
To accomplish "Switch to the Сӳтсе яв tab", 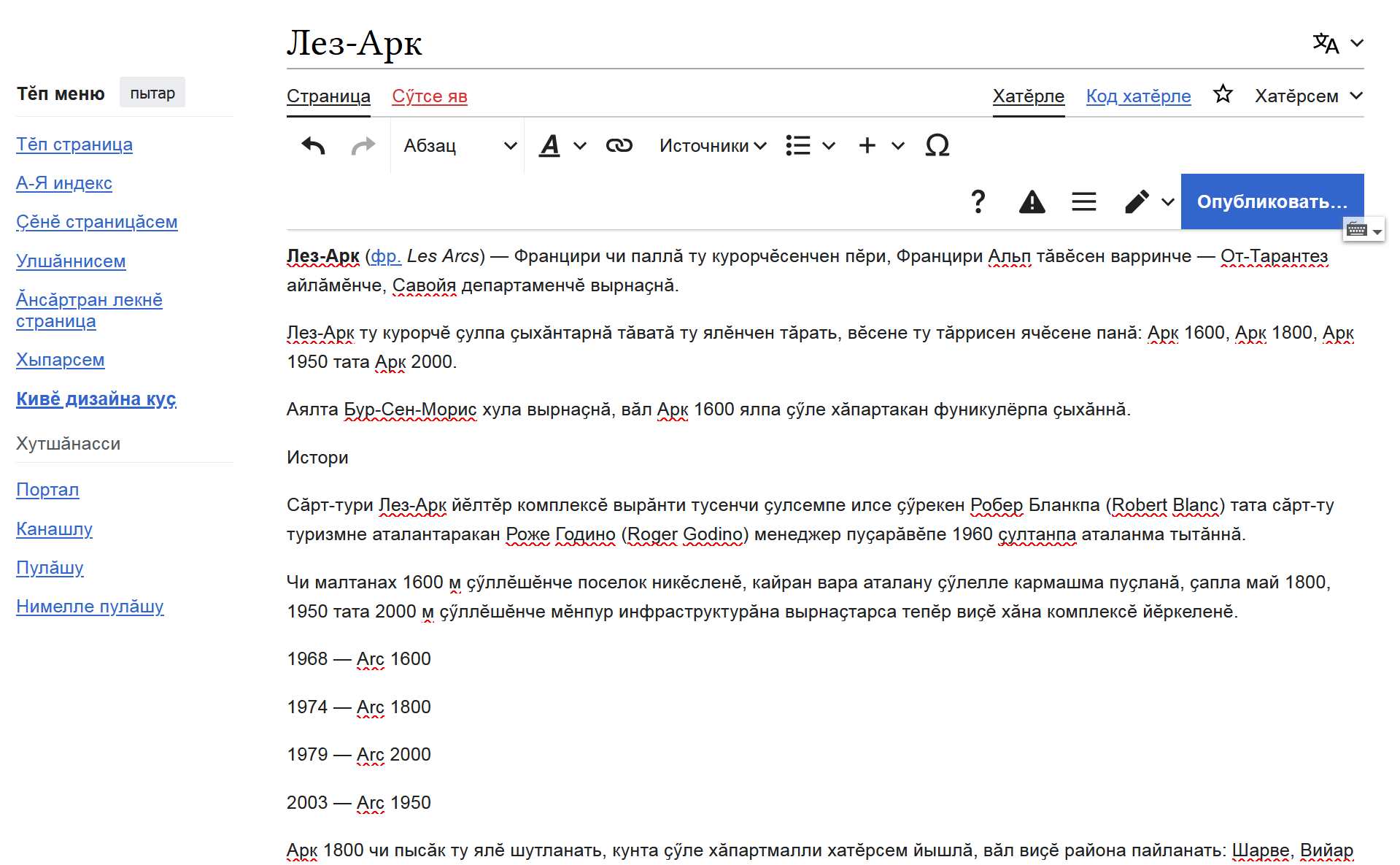I will pos(429,96).
